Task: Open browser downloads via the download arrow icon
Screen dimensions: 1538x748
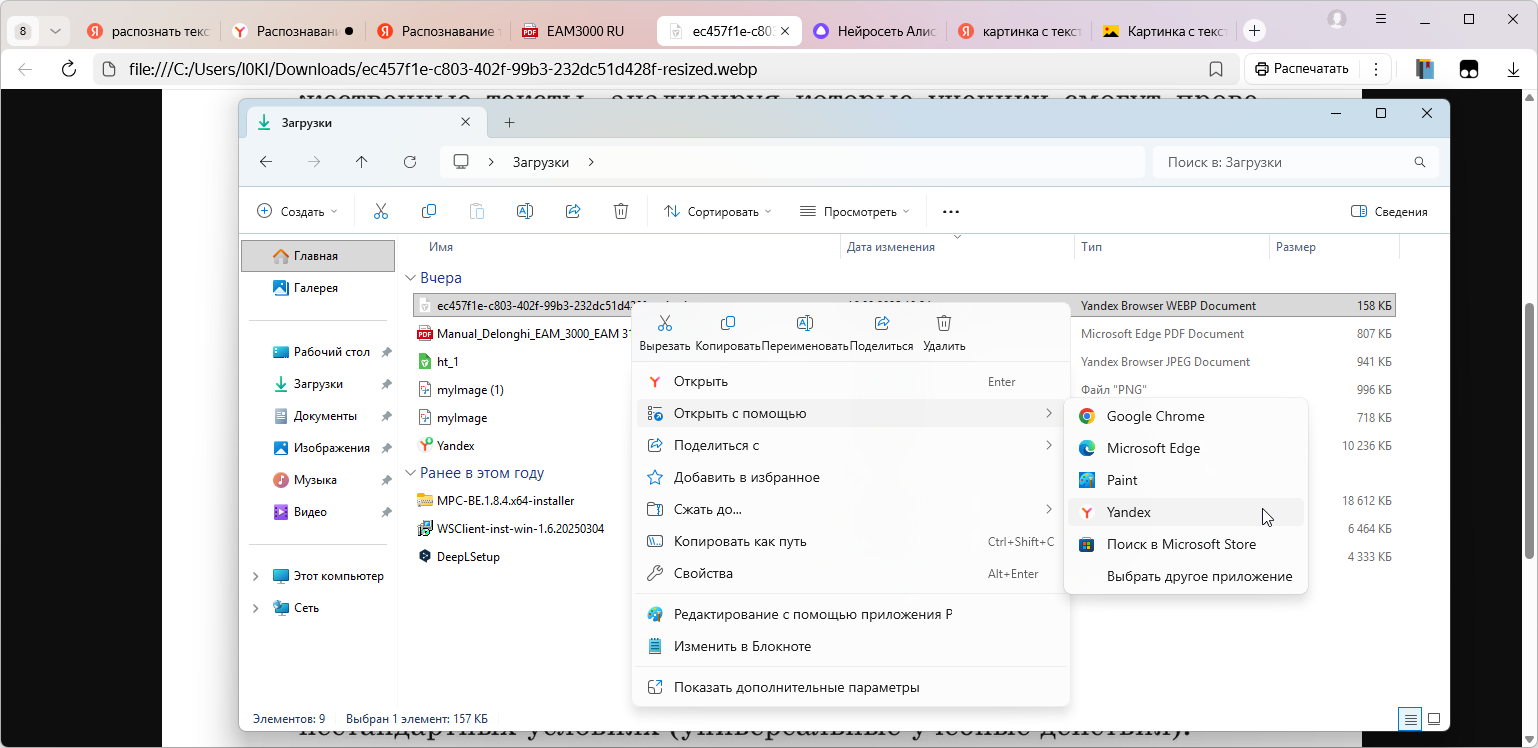Action: 1512,68
